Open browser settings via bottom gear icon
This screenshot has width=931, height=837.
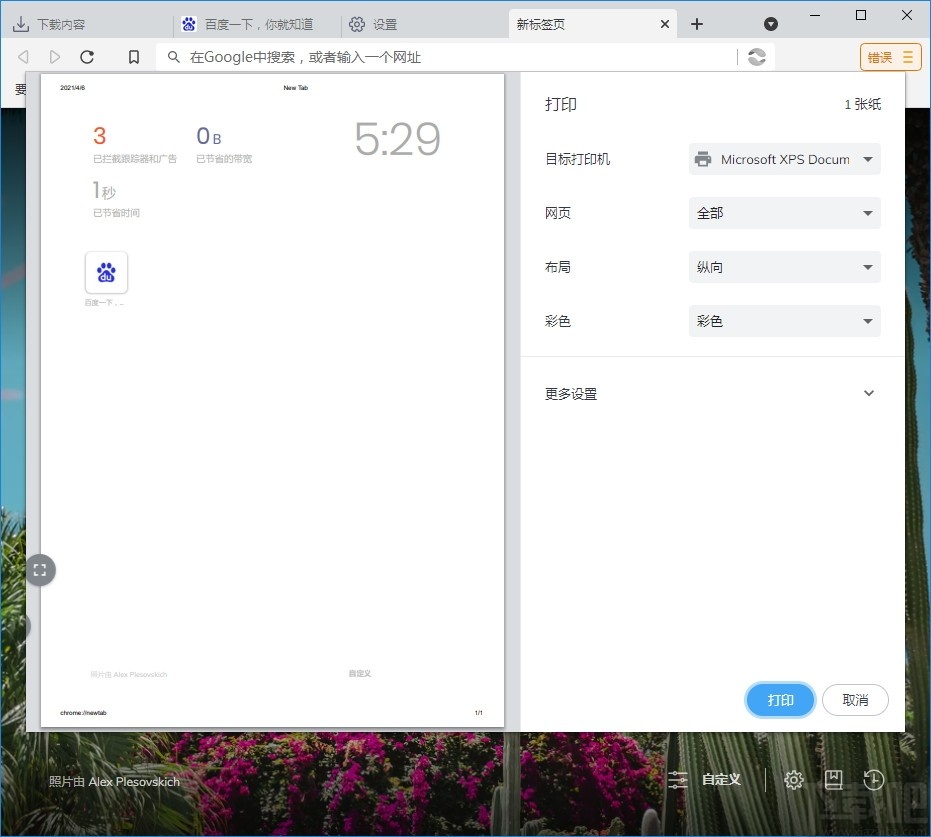793,780
